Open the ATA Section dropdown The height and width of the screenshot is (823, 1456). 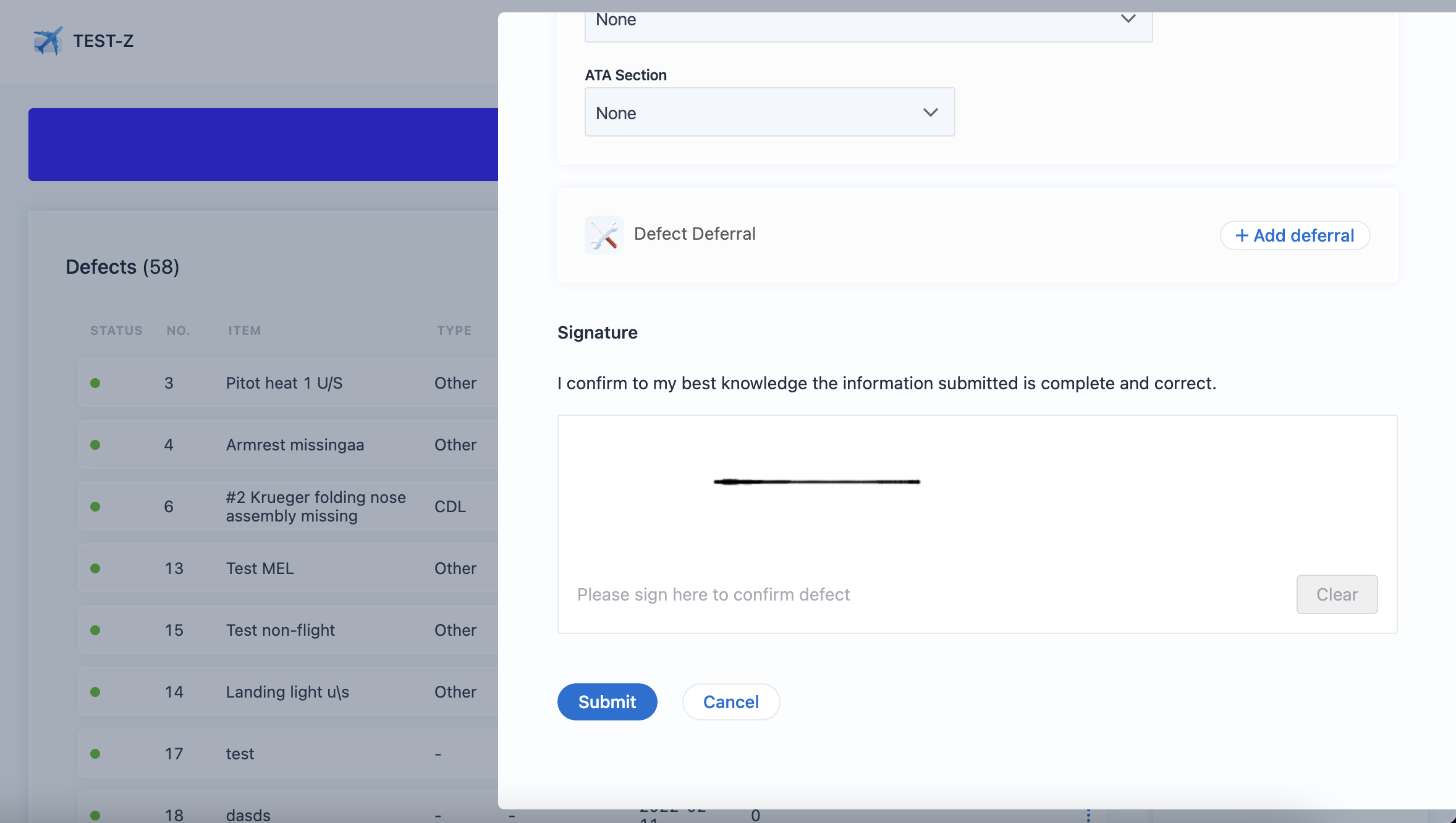(769, 112)
